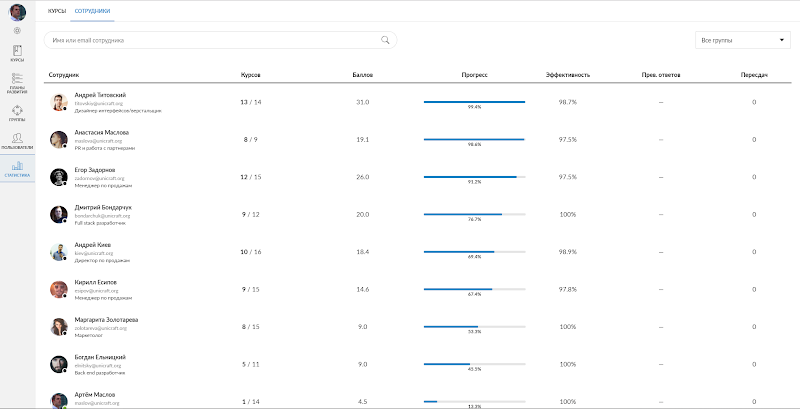The height and width of the screenshot is (409, 800).
Task: Click the search magnifier icon
Action: point(385,40)
